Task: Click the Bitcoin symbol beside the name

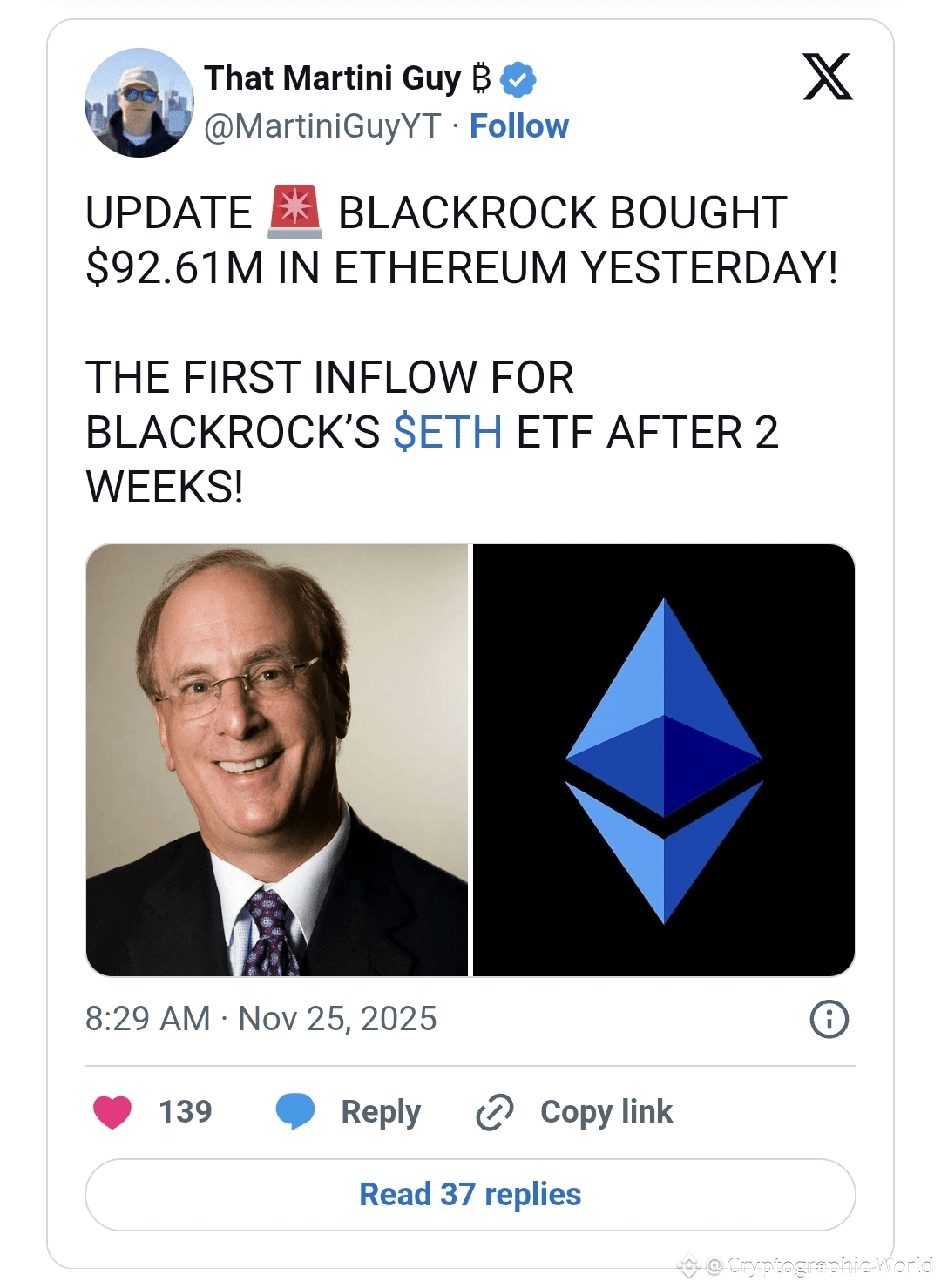Action: (481, 78)
